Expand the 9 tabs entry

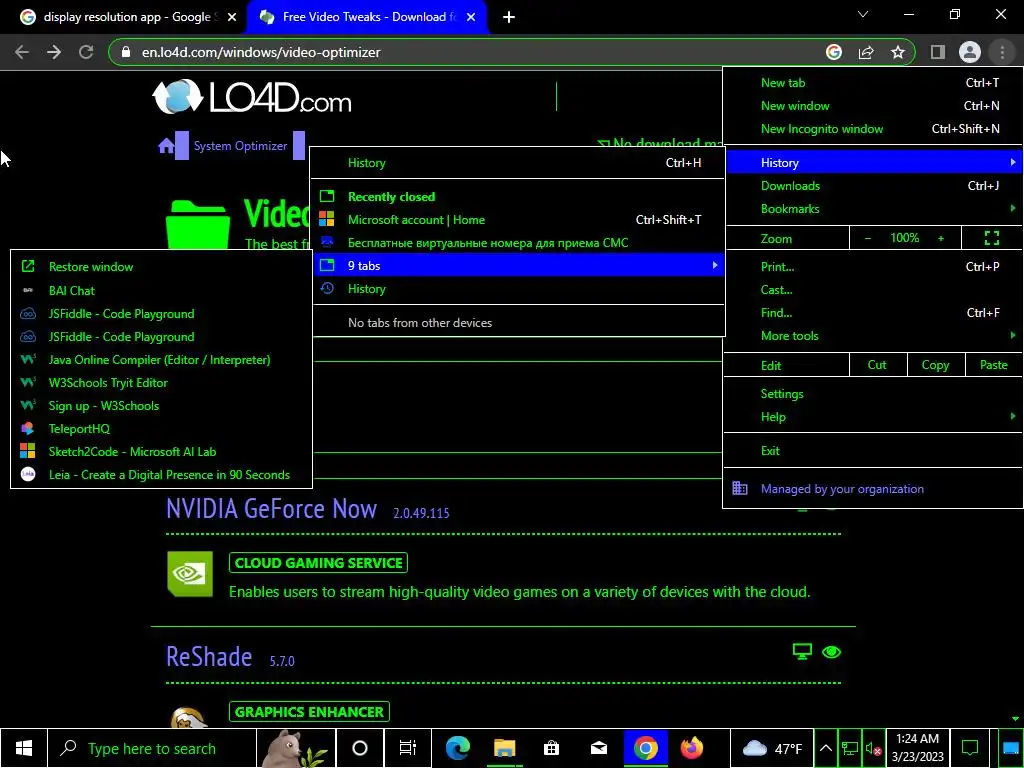(519, 266)
